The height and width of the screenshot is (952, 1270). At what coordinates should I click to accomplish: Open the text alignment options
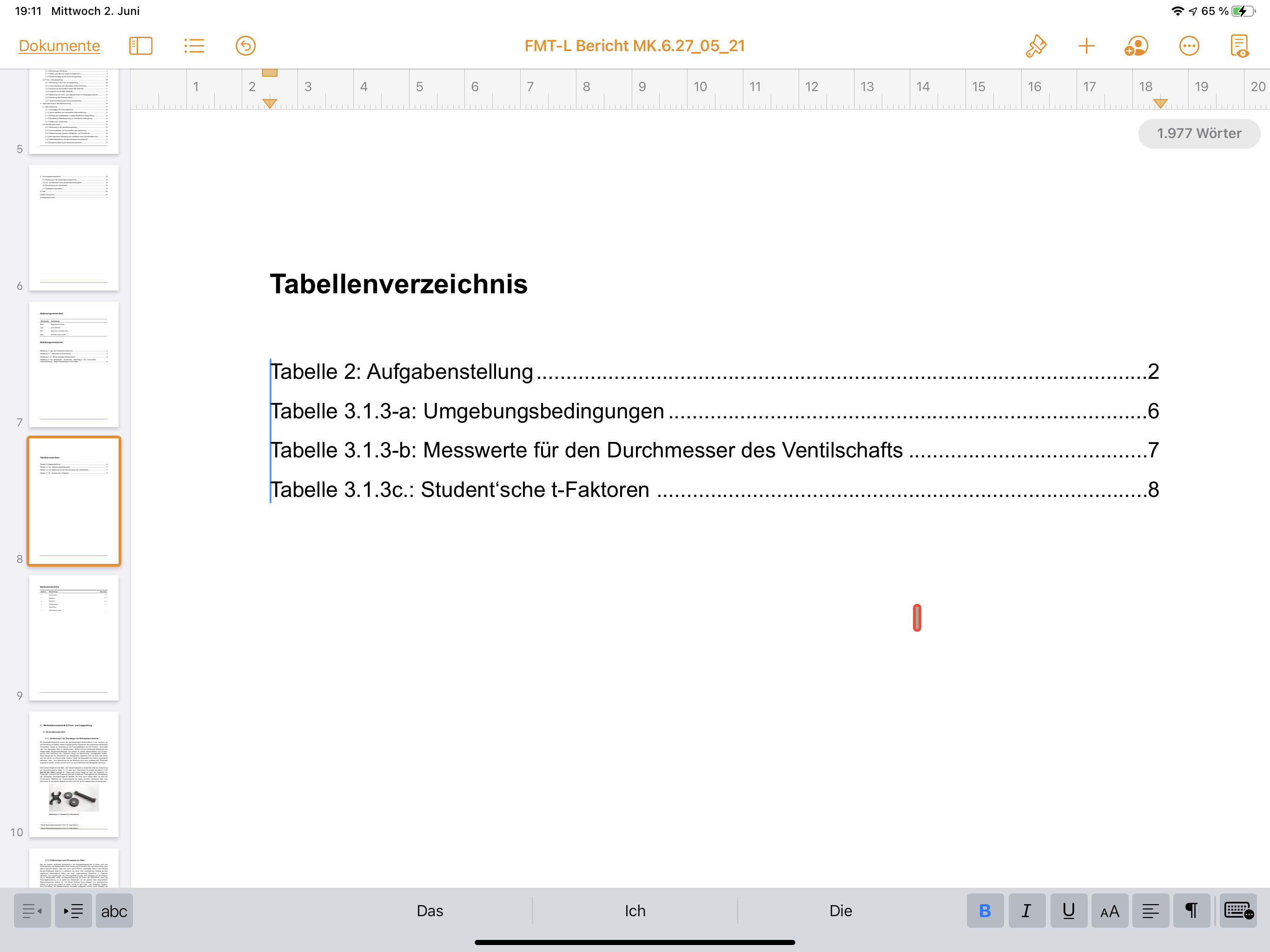(x=1151, y=911)
